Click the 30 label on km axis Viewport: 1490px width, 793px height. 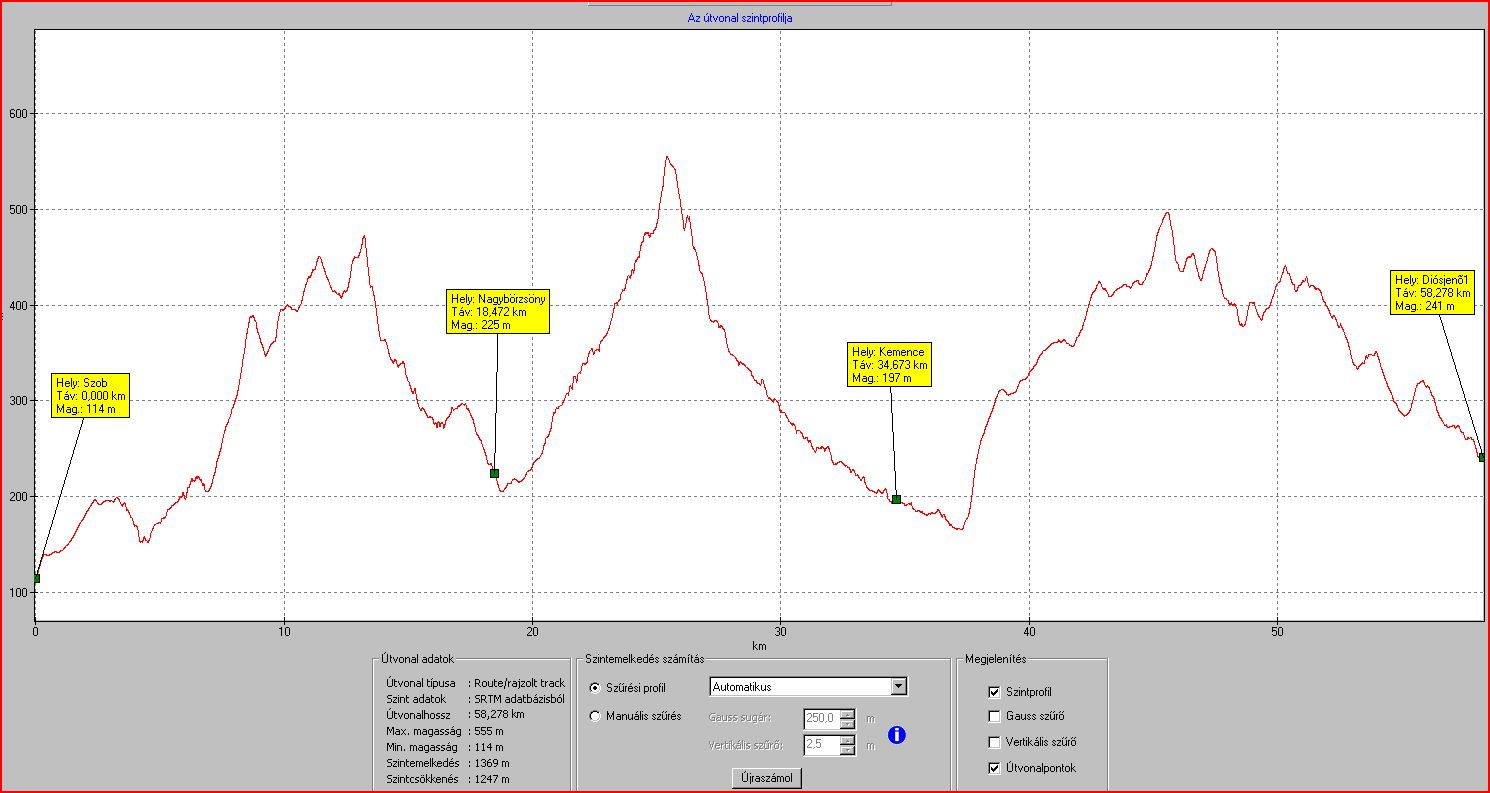(x=781, y=632)
